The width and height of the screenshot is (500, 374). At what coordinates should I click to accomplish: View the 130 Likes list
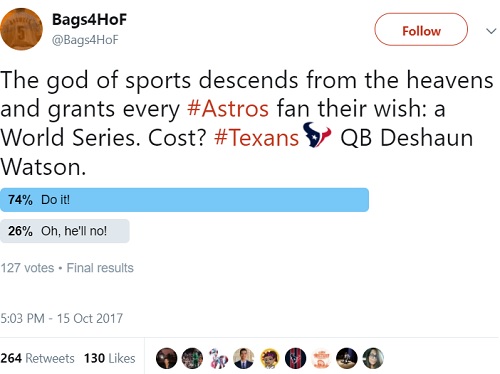pyautogui.click(x=110, y=358)
